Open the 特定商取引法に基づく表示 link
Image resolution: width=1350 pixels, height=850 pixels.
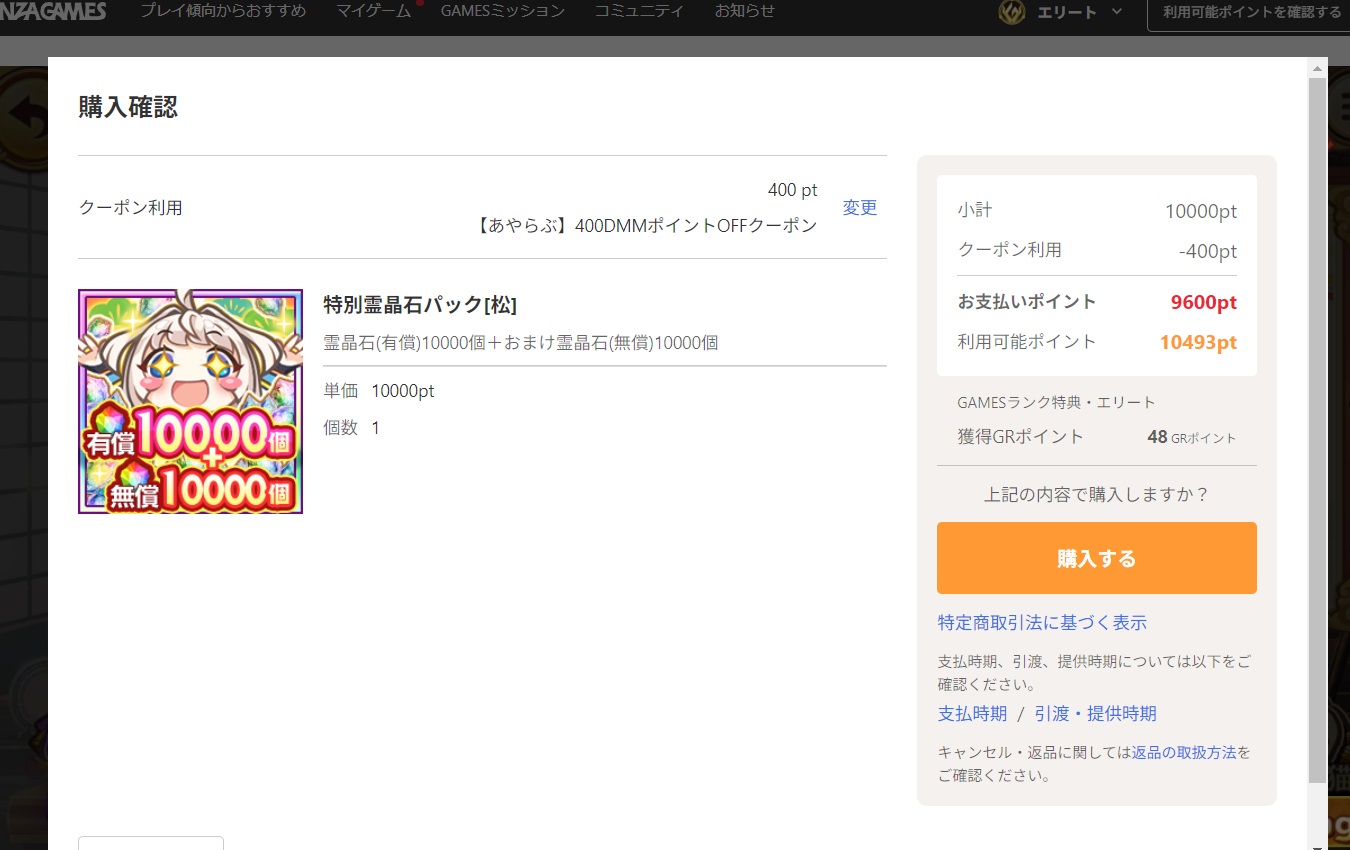[1041, 623]
